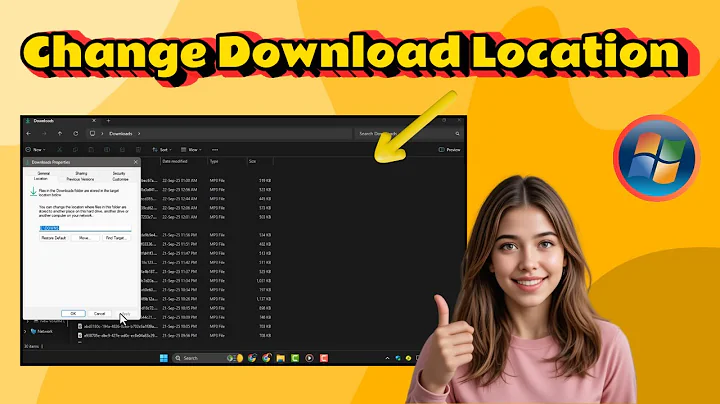The image size is (720, 404).
Task: Open File Explorer from the taskbar
Action: coord(281,358)
